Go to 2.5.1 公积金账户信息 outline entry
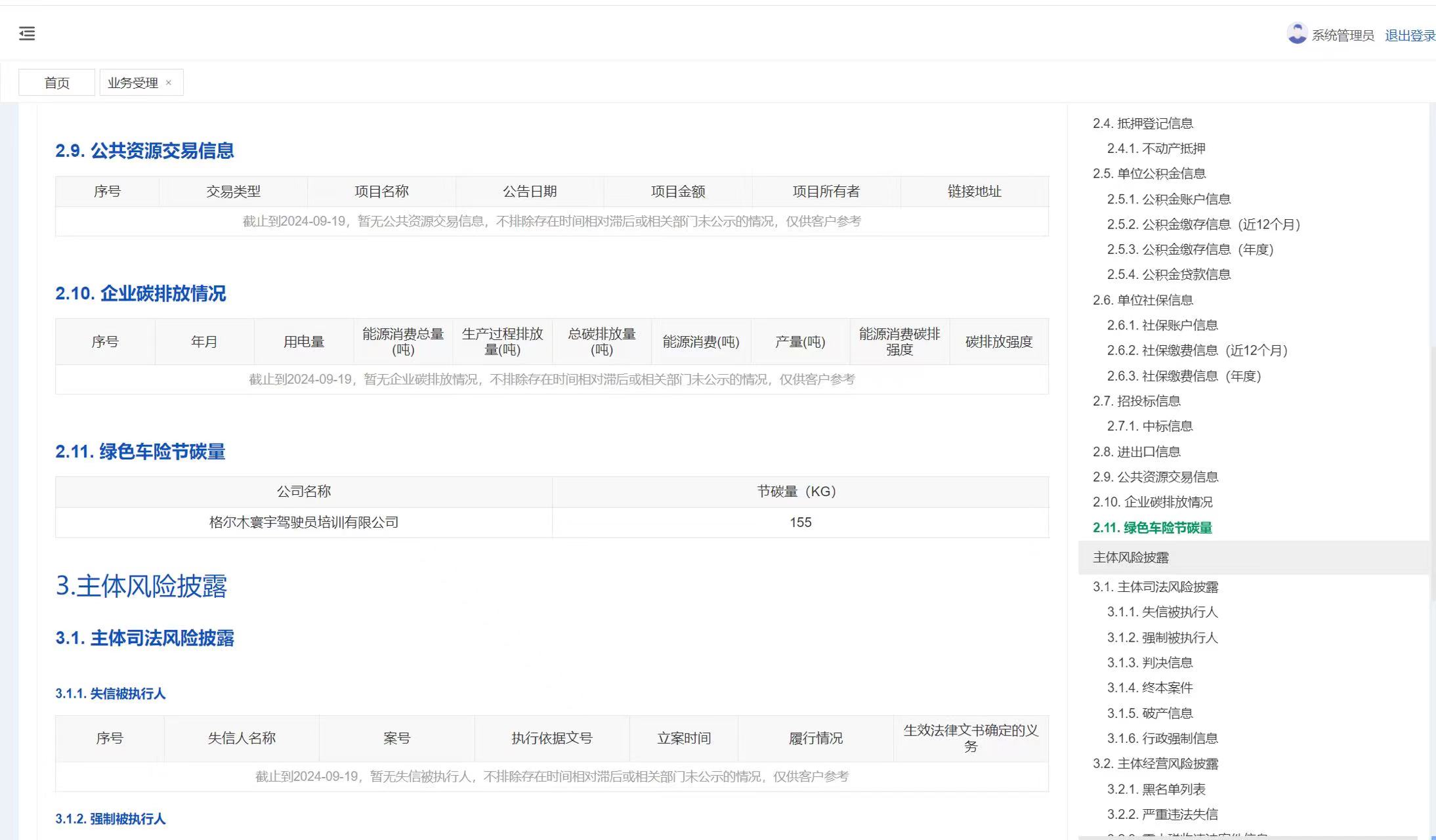 coord(1168,199)
